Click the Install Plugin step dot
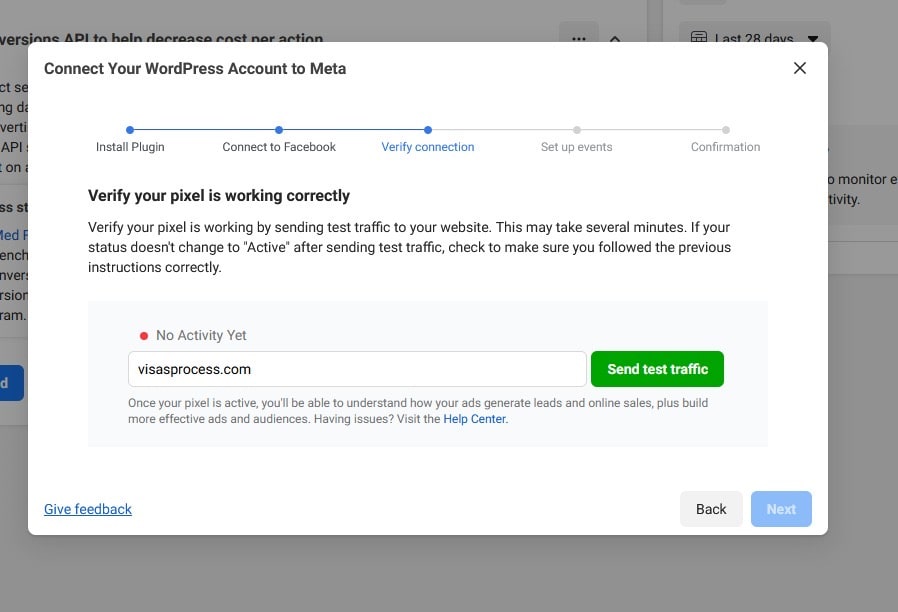Image resolution: width=898 pixels, height=612 pixels. coord(130,129)
